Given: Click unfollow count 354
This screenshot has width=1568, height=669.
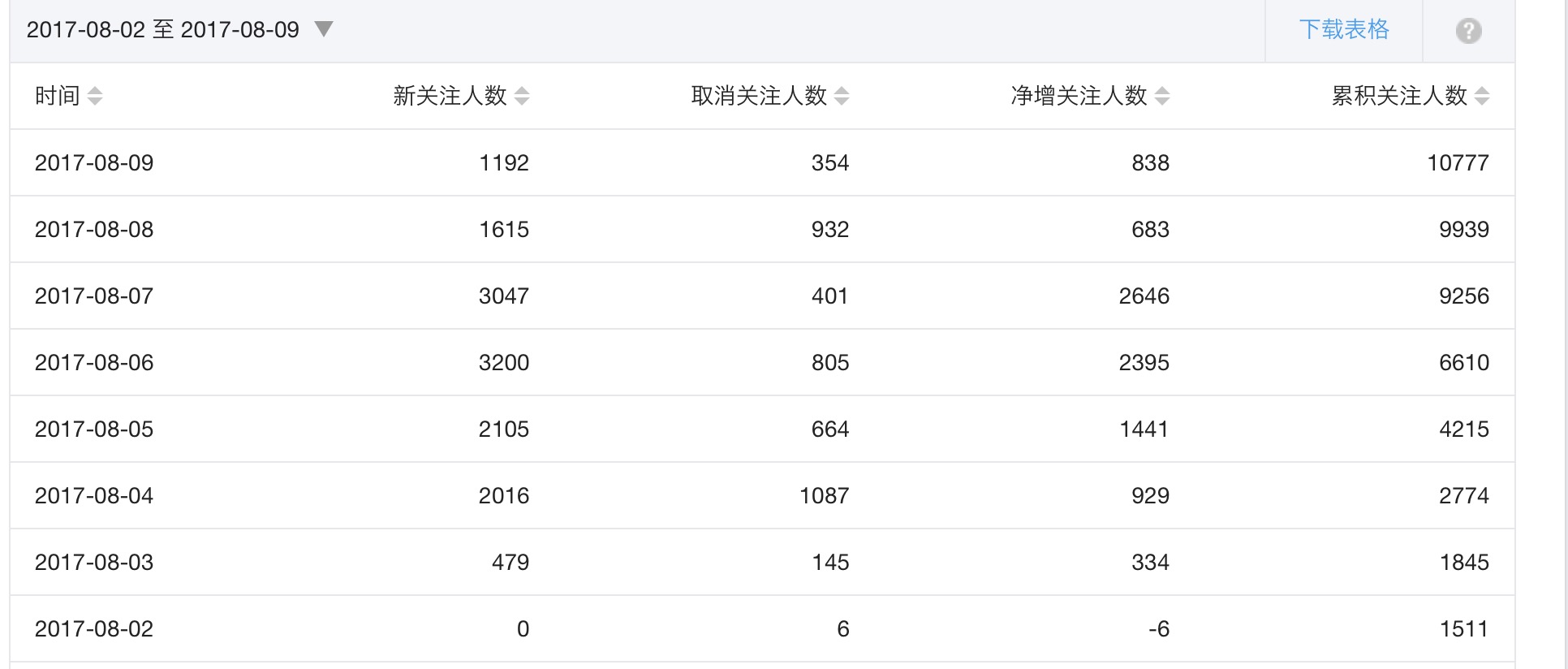Looking at the screenshot, I should pos(830,162).
